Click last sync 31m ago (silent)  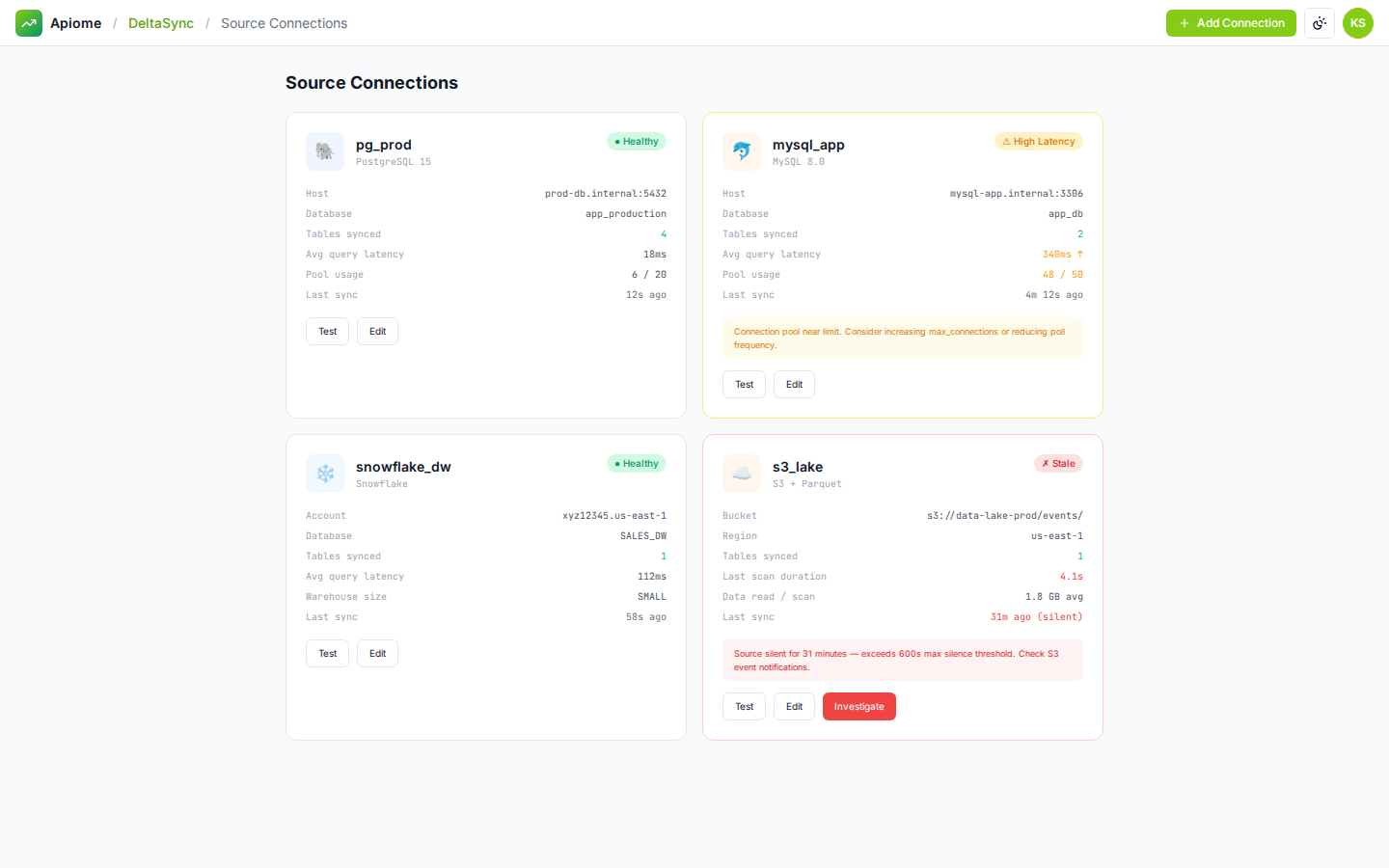1037,617
